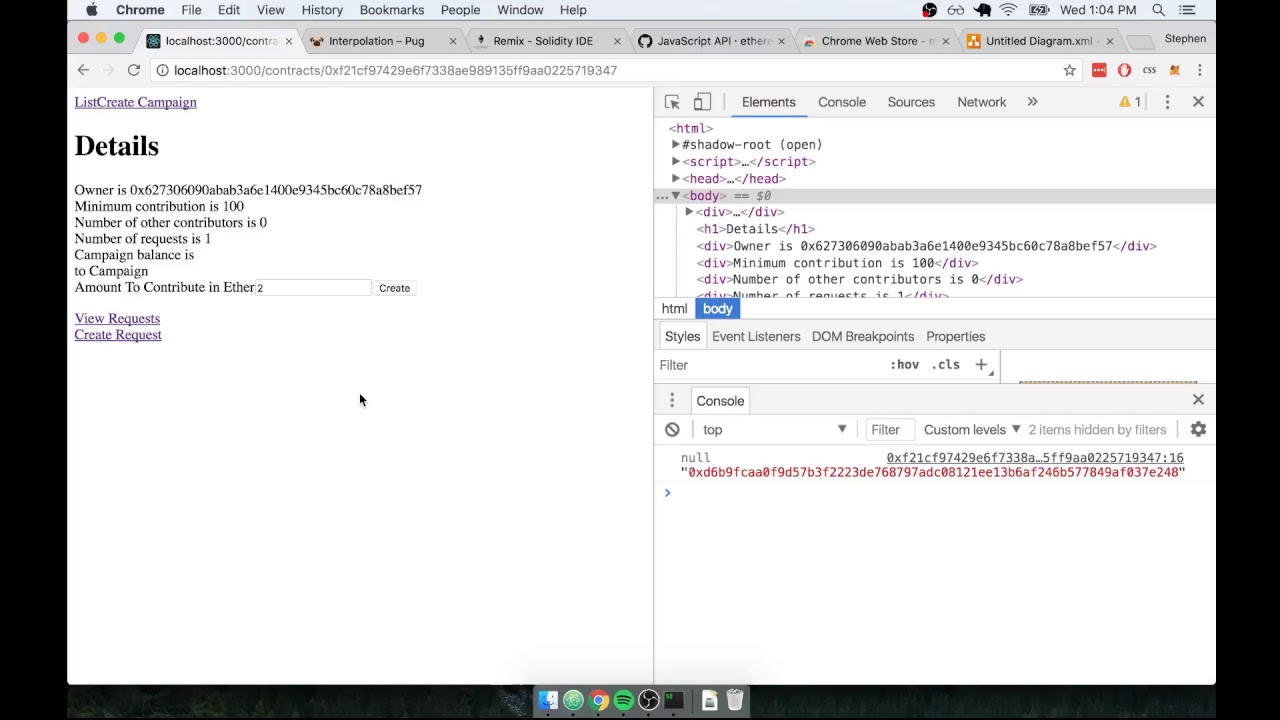The width and height of the screenshot is (1280, 720).
Task: Switch to the Interpolation – Pug tab
Action: click(379, 41)
